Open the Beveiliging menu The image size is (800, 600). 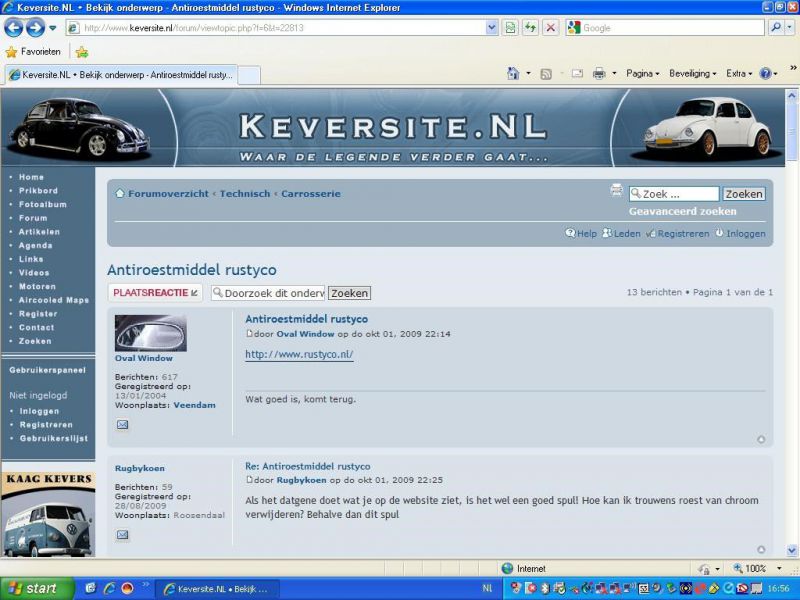pyautogui.click(x=692, y=73)
